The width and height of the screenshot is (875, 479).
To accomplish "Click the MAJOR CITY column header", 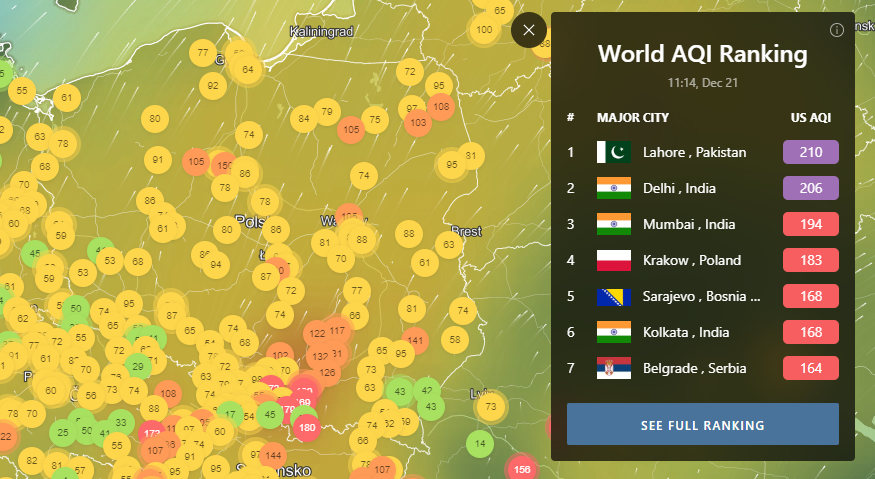I will click(633, 118).
